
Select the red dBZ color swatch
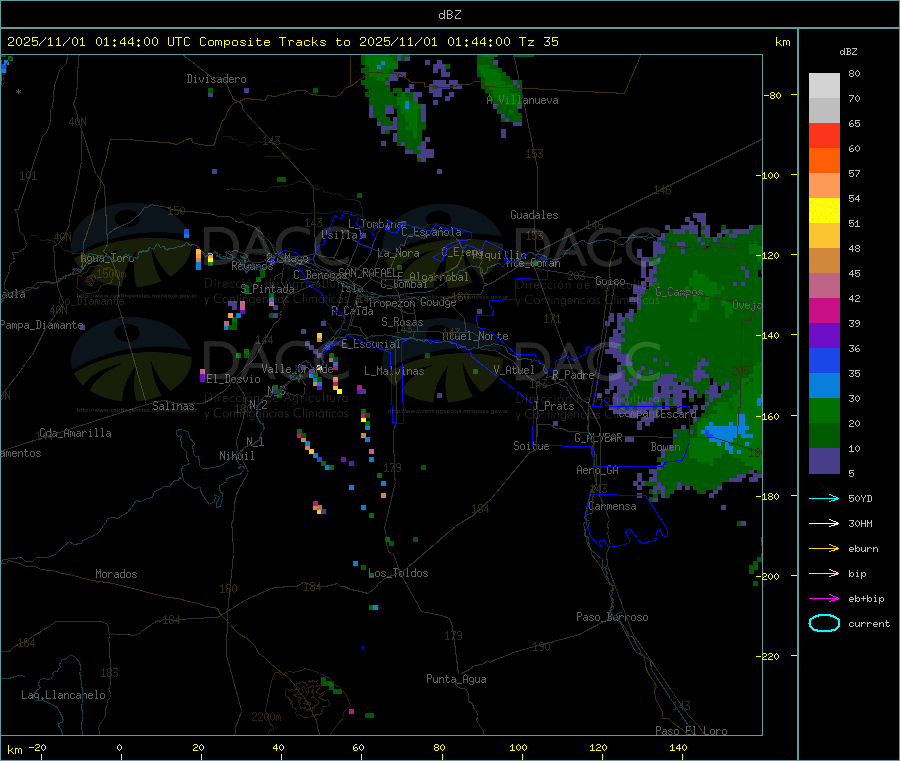[x=824, y=135]
